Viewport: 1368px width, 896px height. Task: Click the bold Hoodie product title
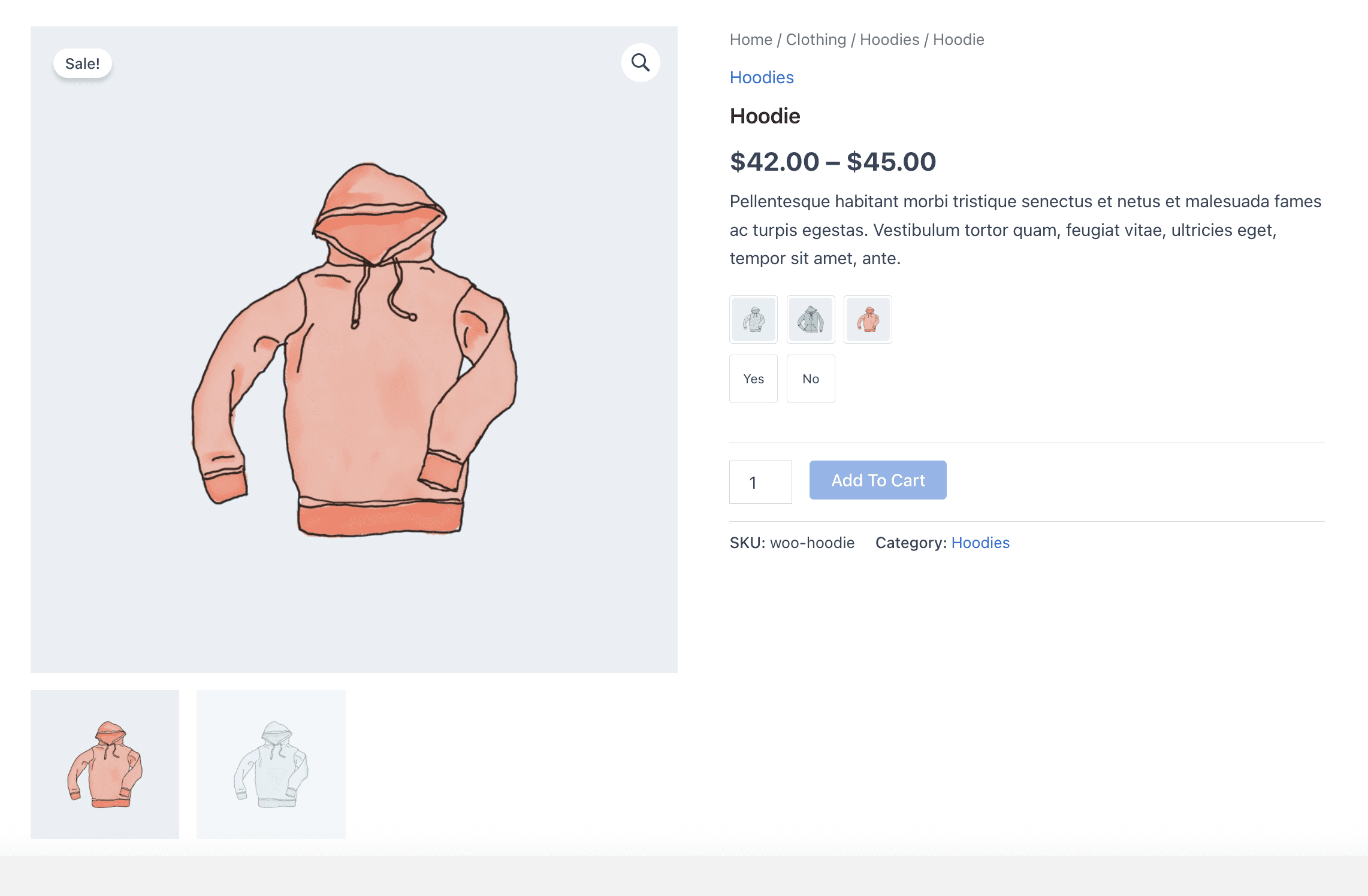pos(765,116)
